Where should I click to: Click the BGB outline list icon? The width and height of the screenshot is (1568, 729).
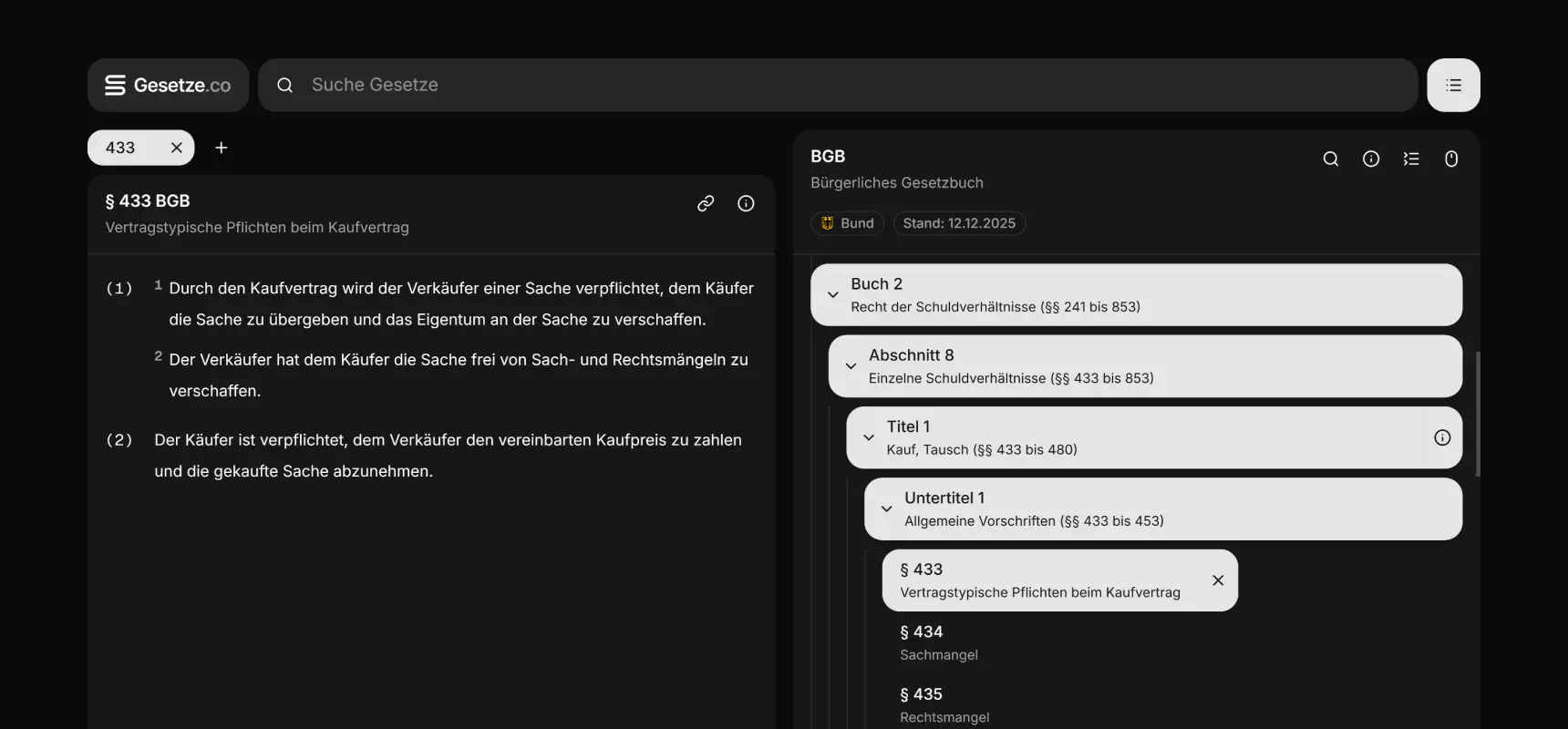coord(1411,159)
